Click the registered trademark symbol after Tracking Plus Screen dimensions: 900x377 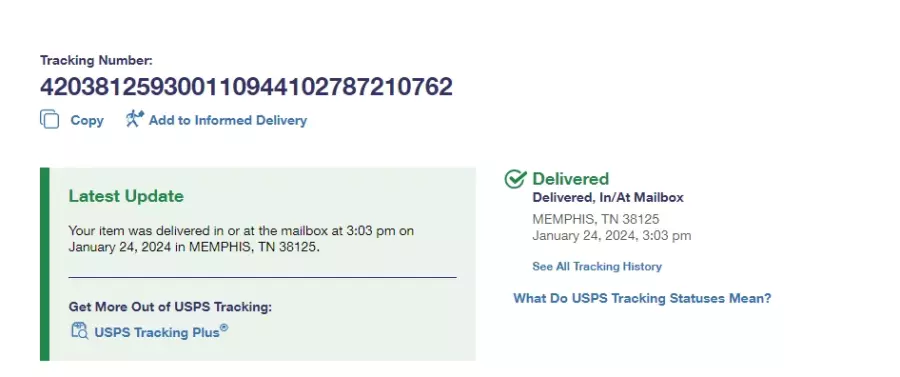(x=224, y=328)
